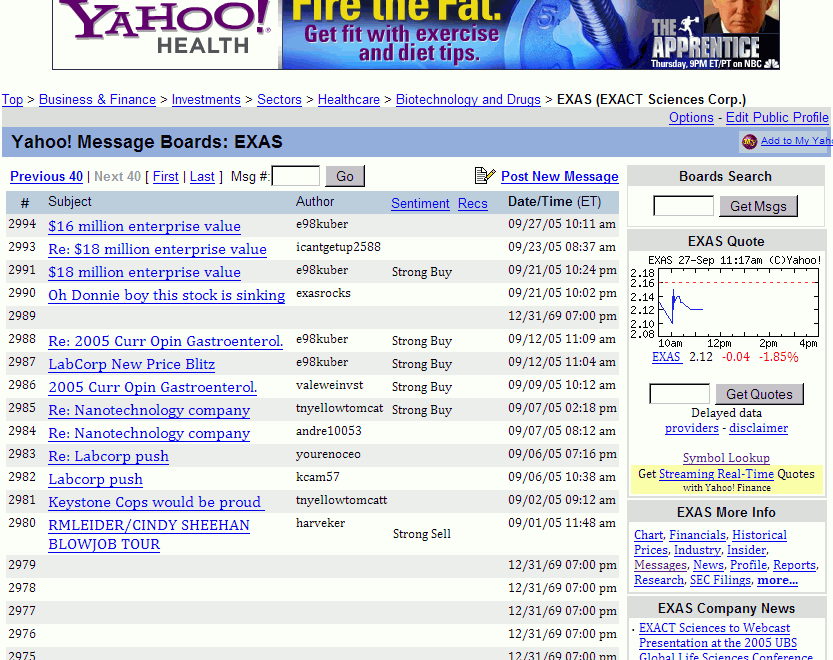Select Strong Sell sentiment text
The width and height of the screenshot is (833, 660).
click(x=422, y=534)
